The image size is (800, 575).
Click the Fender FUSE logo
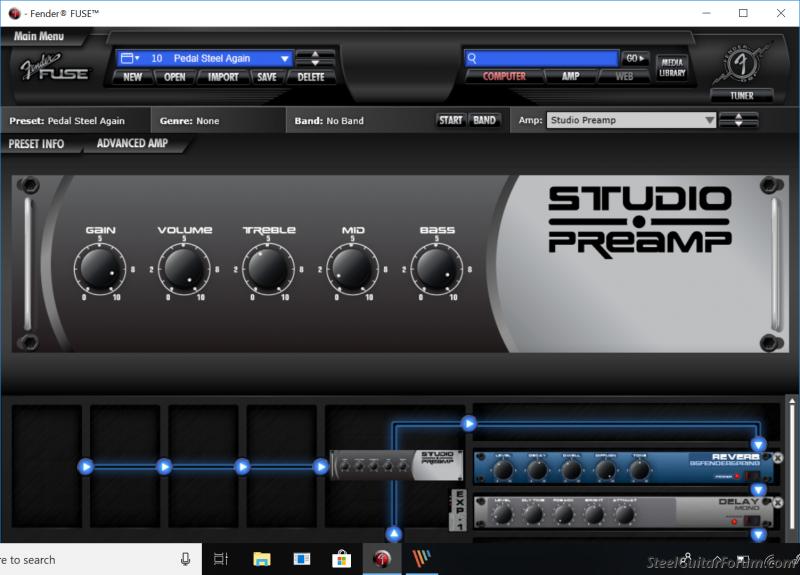54,67
